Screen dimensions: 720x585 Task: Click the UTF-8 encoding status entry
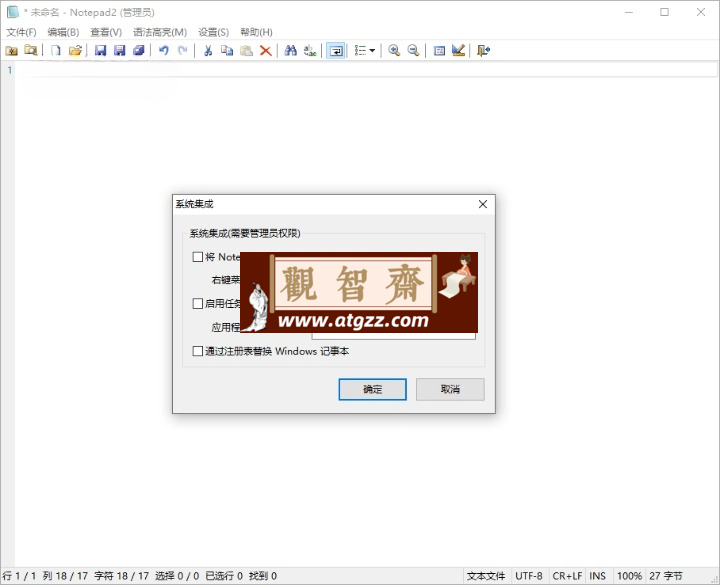point(529,576)
